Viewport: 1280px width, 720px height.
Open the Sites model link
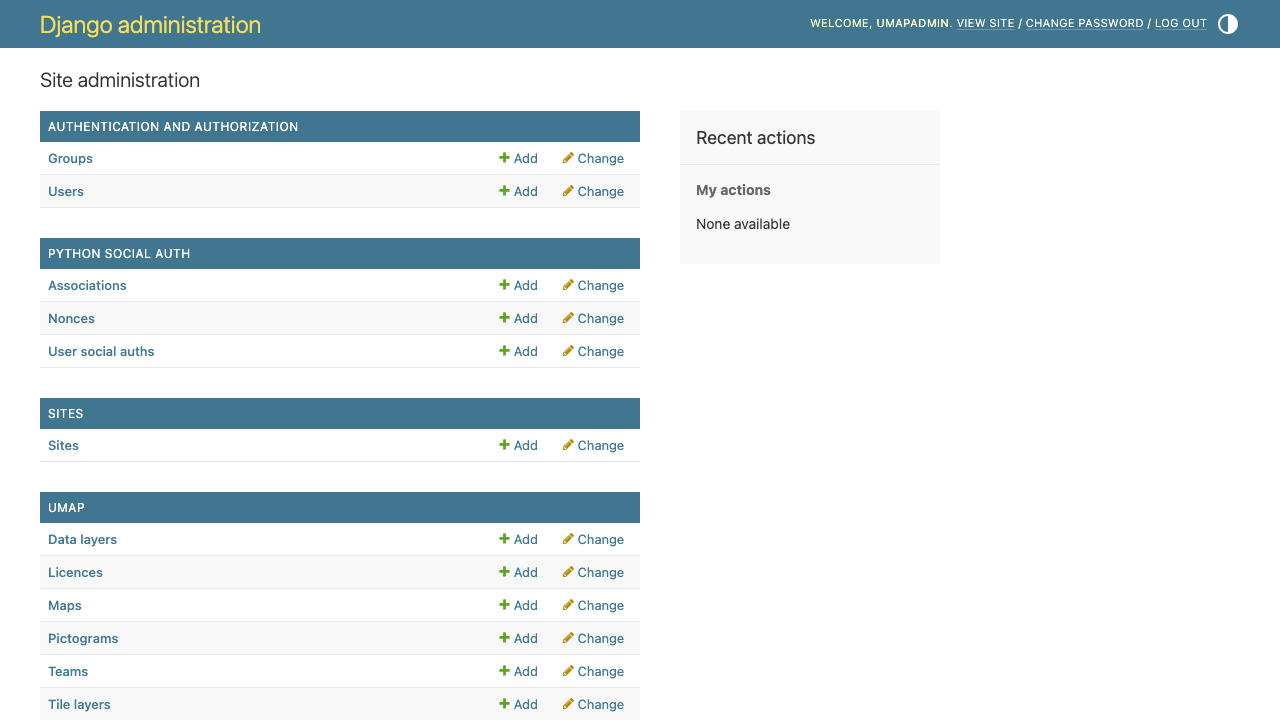(x=63, y=445)
